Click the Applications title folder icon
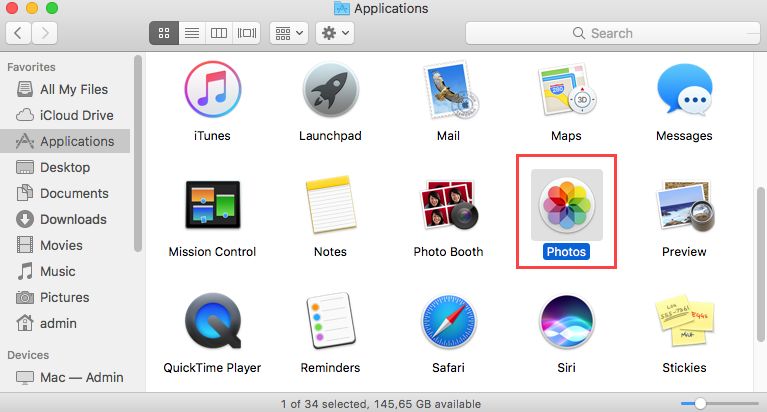This screenshot has height=412, width=767. [341, 8]
